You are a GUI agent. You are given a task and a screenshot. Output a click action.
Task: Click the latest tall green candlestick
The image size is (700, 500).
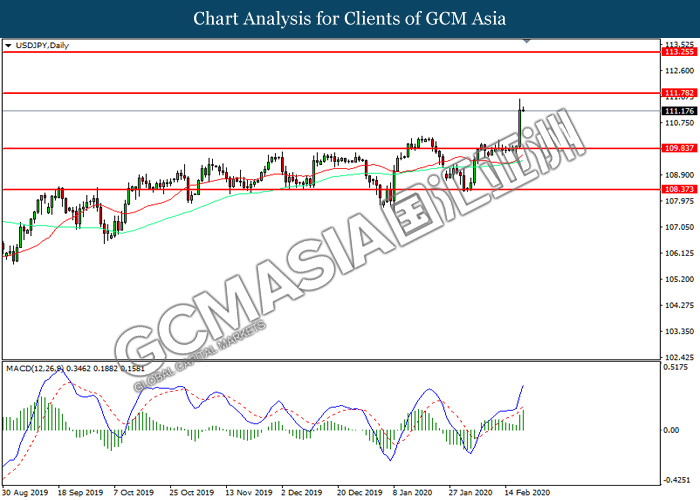[x=520, y=127]
